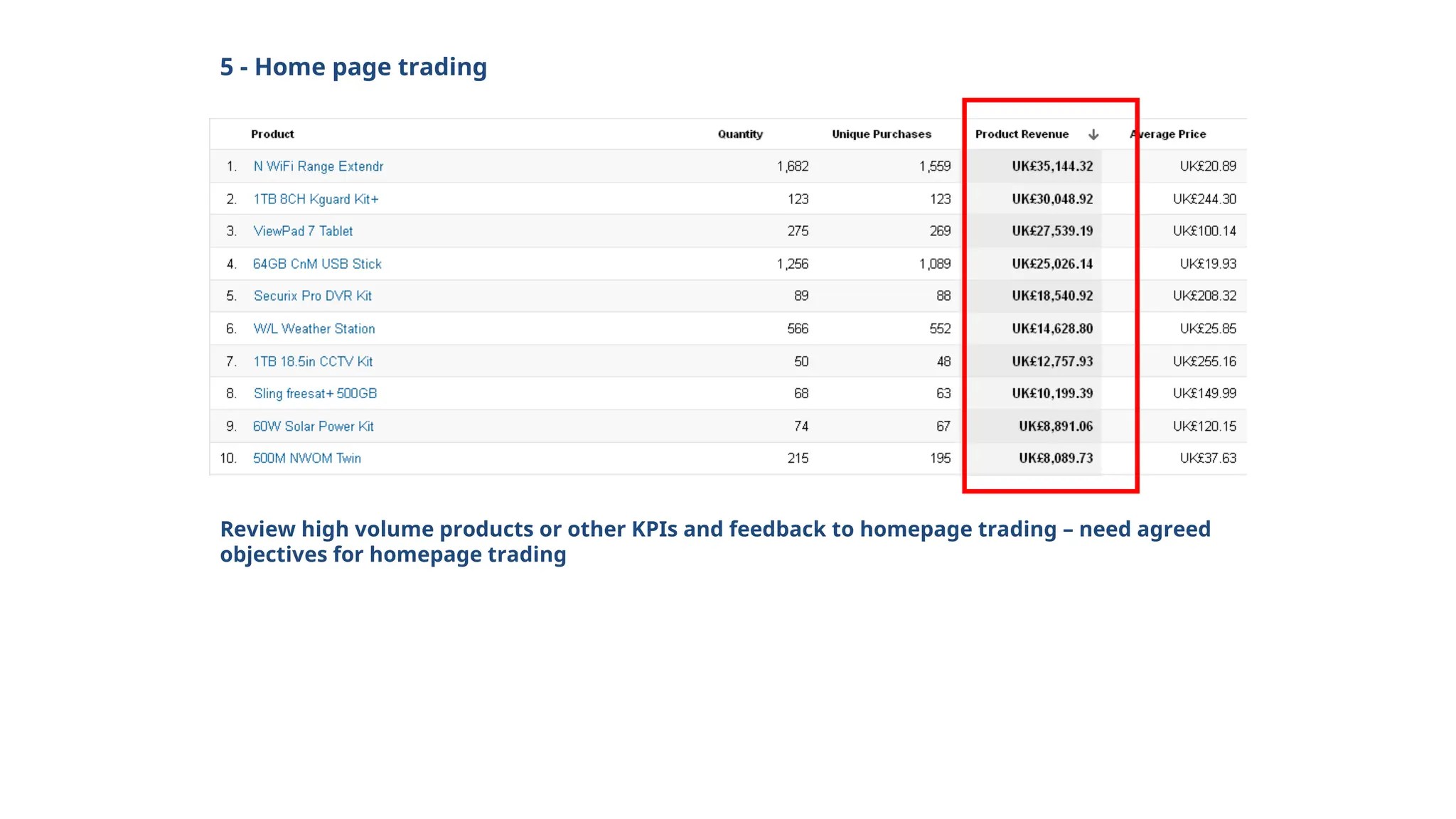Select the revenue value UK£27,539.19

1052,231
